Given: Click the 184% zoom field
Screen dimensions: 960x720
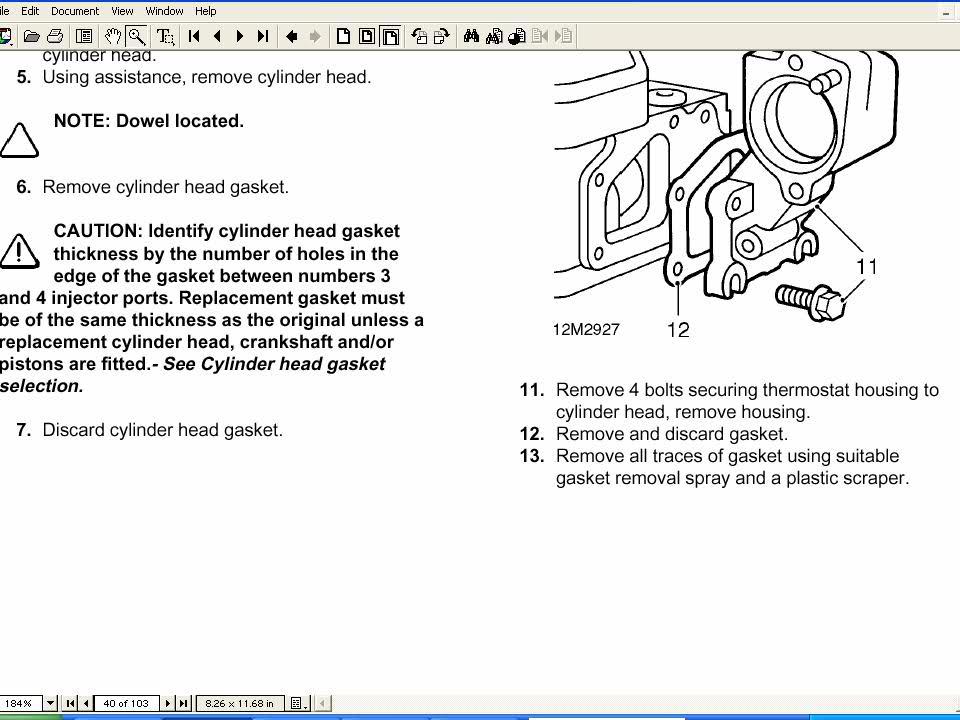Looking at the screenshot, I should coord(20,703).
